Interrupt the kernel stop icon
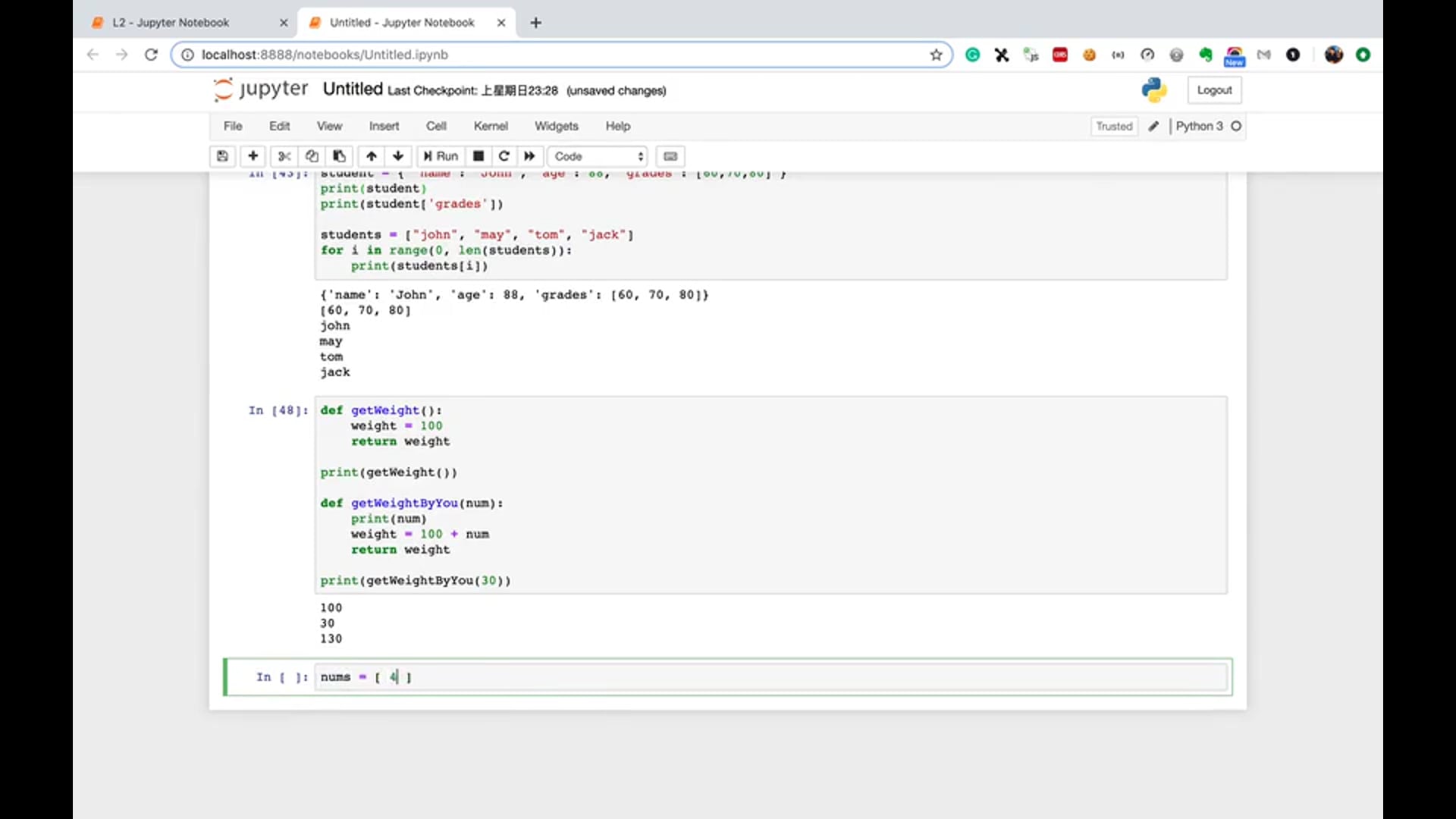1456x819 pixels. tap(479, 156)
